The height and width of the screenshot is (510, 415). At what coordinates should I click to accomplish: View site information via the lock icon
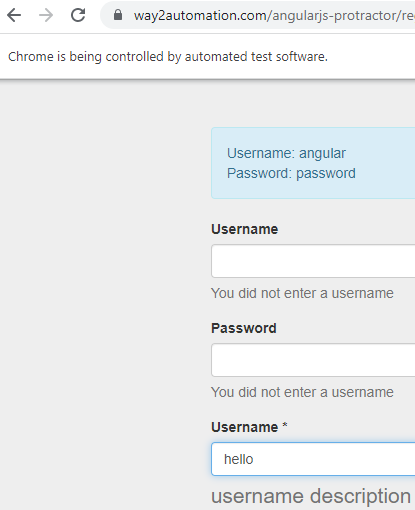[x=118, y=15]
